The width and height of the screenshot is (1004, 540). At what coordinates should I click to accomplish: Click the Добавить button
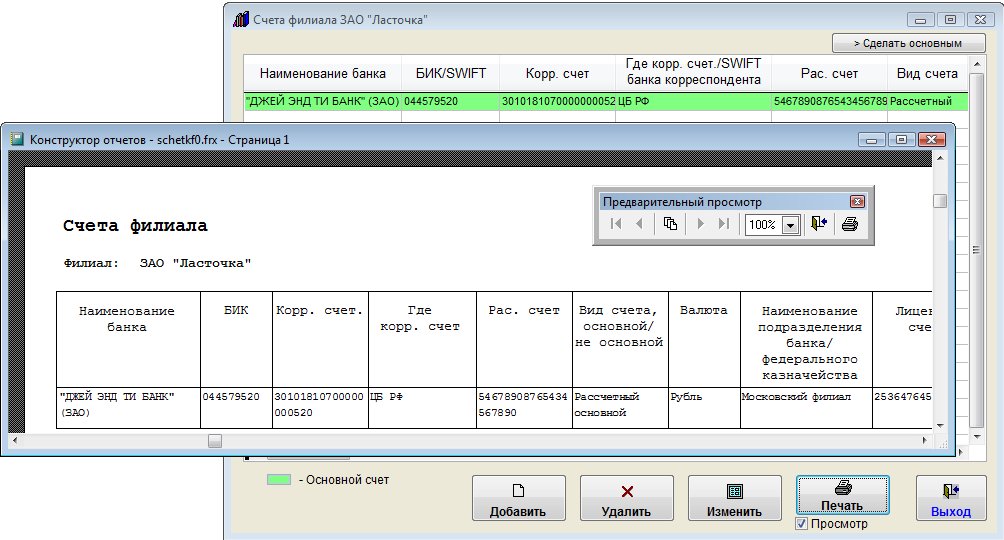click(518, 499)
